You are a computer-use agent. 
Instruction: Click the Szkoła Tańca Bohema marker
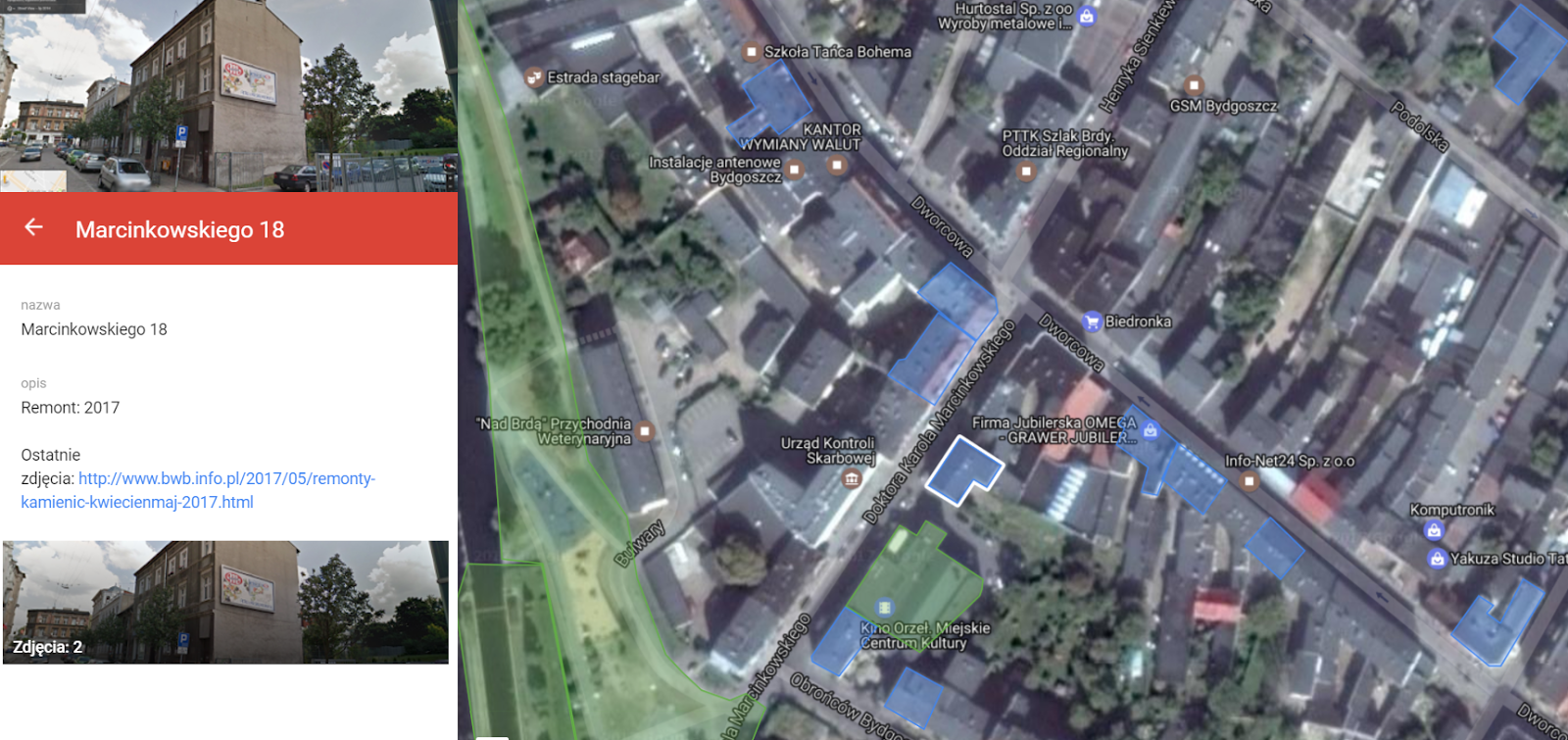(752, 51)
